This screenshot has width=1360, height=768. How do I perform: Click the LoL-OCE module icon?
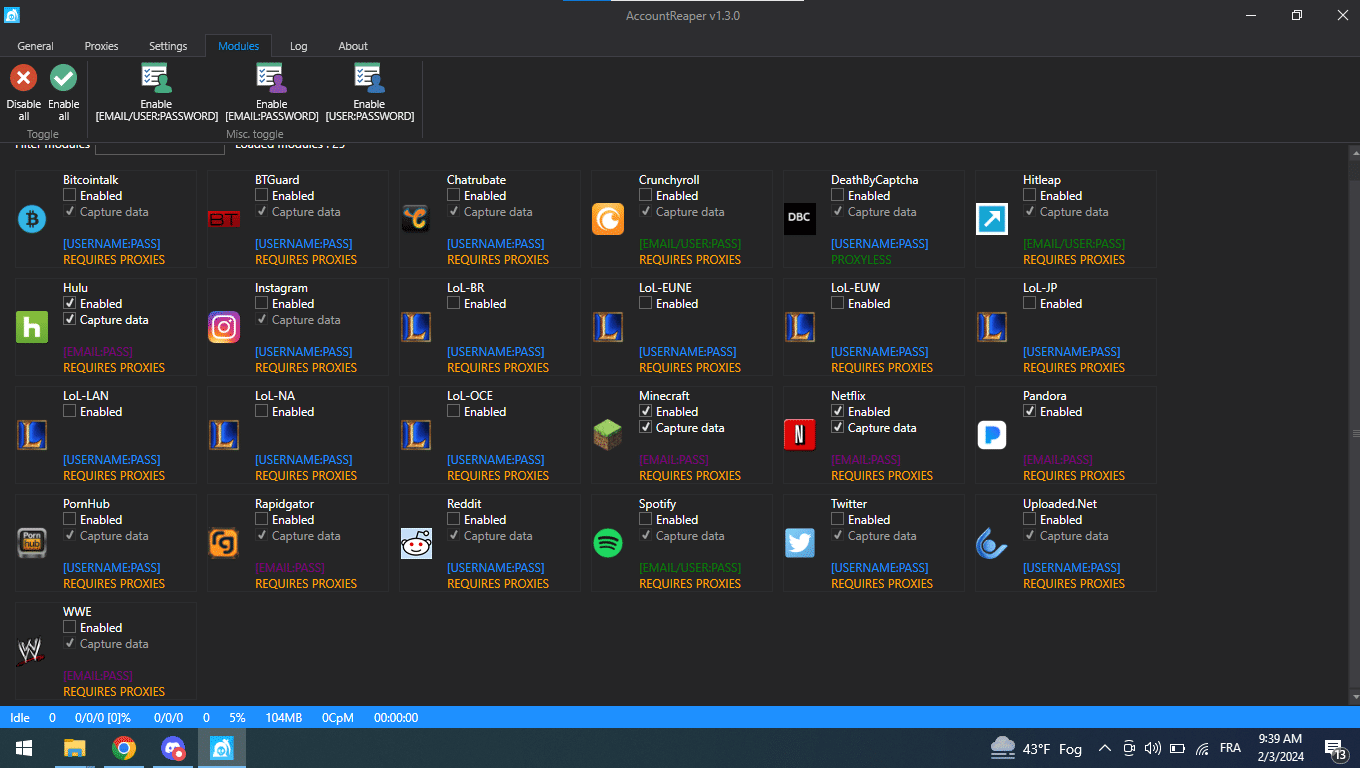(416, 435)
